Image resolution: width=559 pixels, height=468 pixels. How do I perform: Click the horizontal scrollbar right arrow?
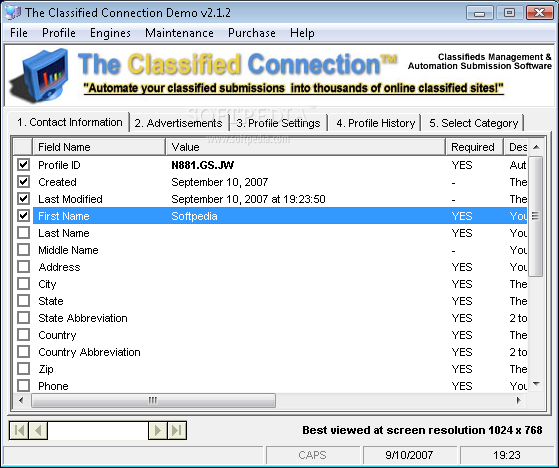[x=519, y=400]
